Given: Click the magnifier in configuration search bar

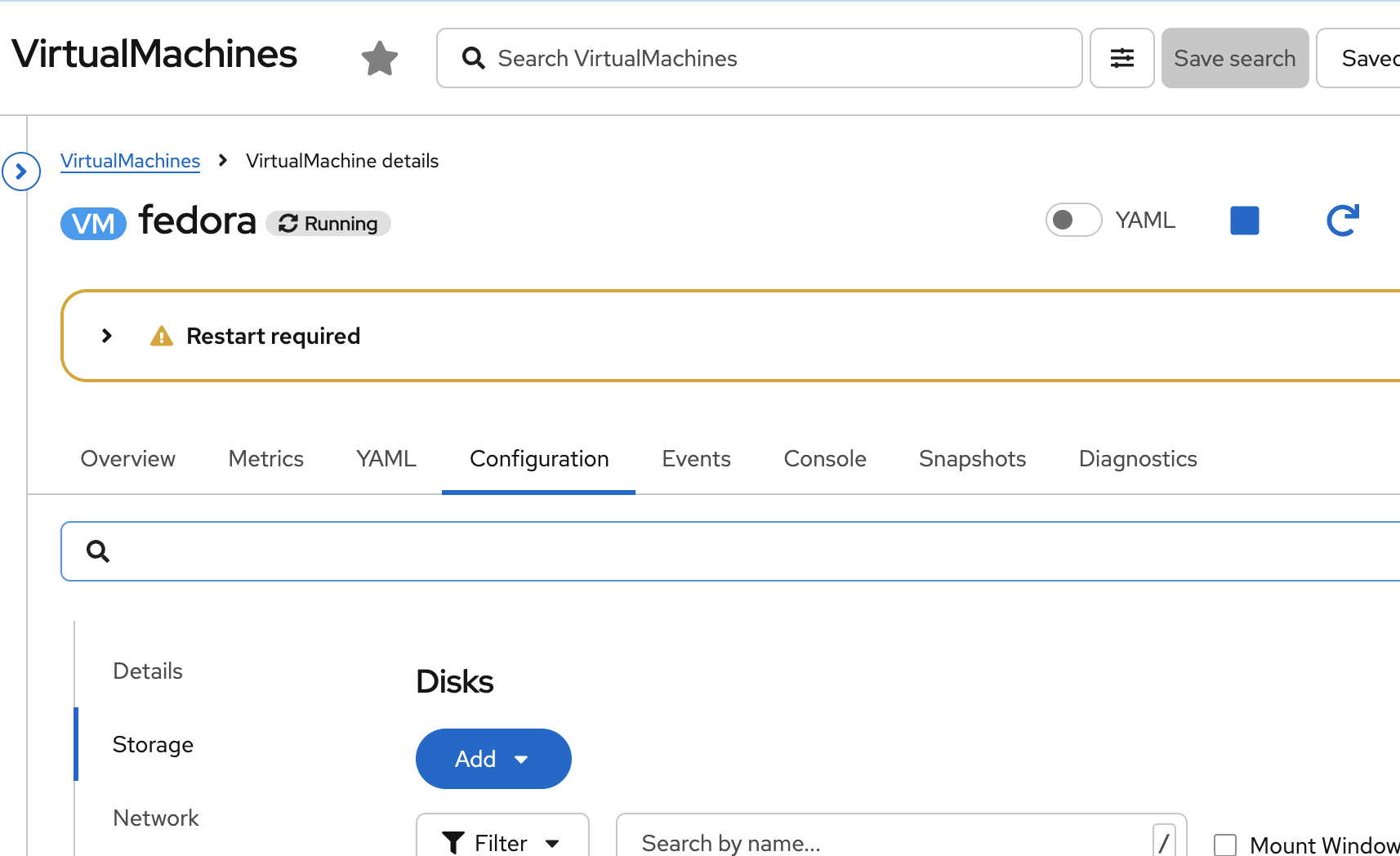Looking at the screenshot, I should [x=98, y=551].
